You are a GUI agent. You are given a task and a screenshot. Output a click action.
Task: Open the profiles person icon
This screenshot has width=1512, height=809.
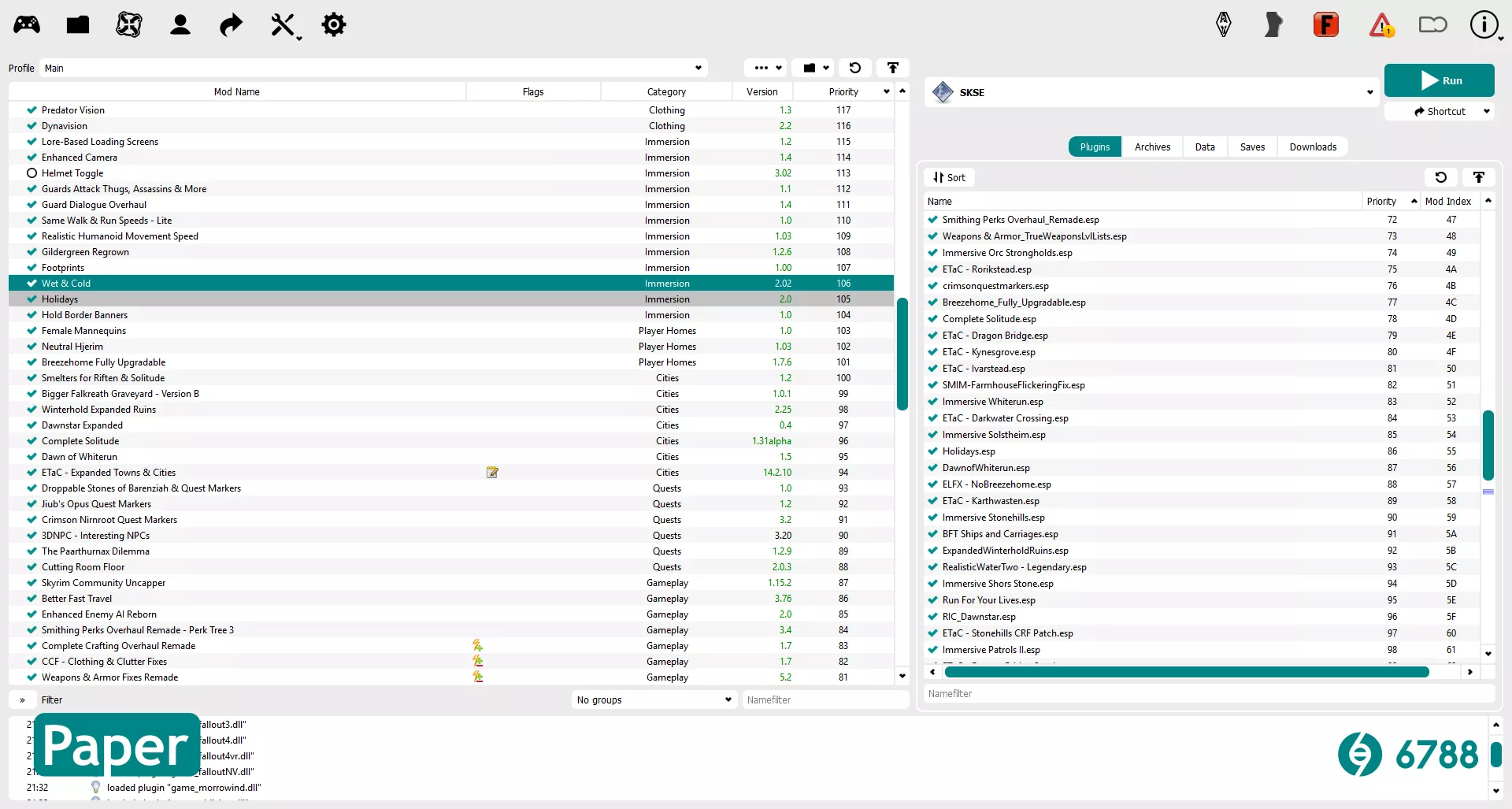click(180, 24)
